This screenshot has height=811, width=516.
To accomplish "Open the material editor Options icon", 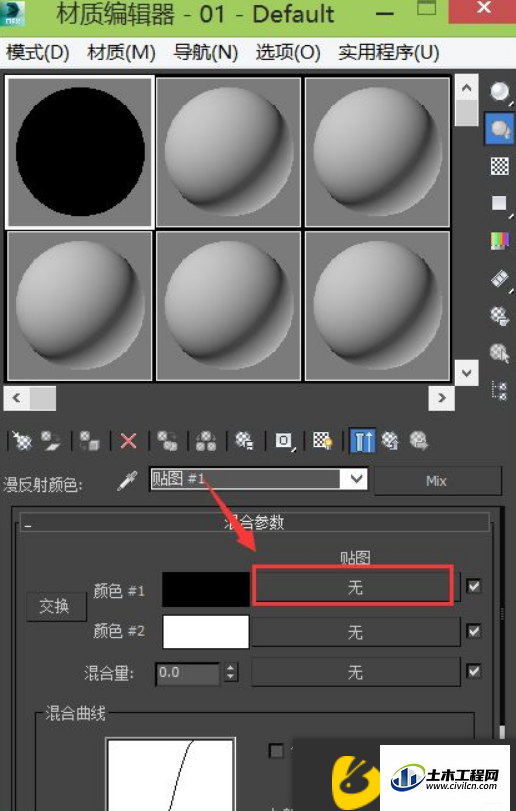I will 499,316.
